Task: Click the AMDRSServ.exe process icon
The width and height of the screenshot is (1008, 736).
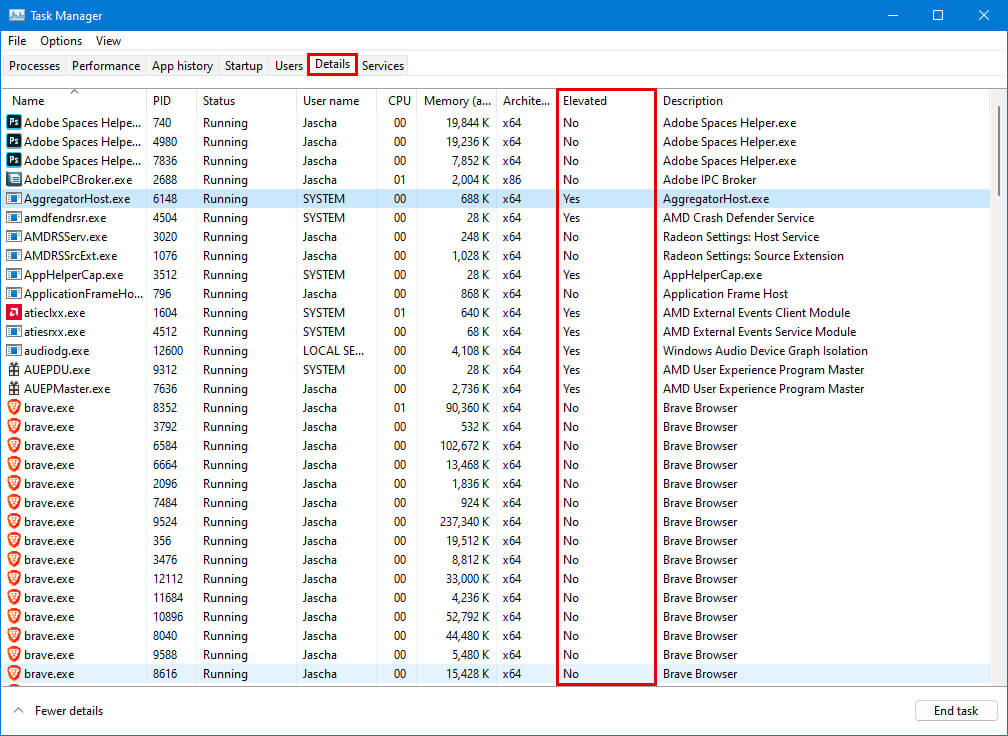Action: coord(14,237)
